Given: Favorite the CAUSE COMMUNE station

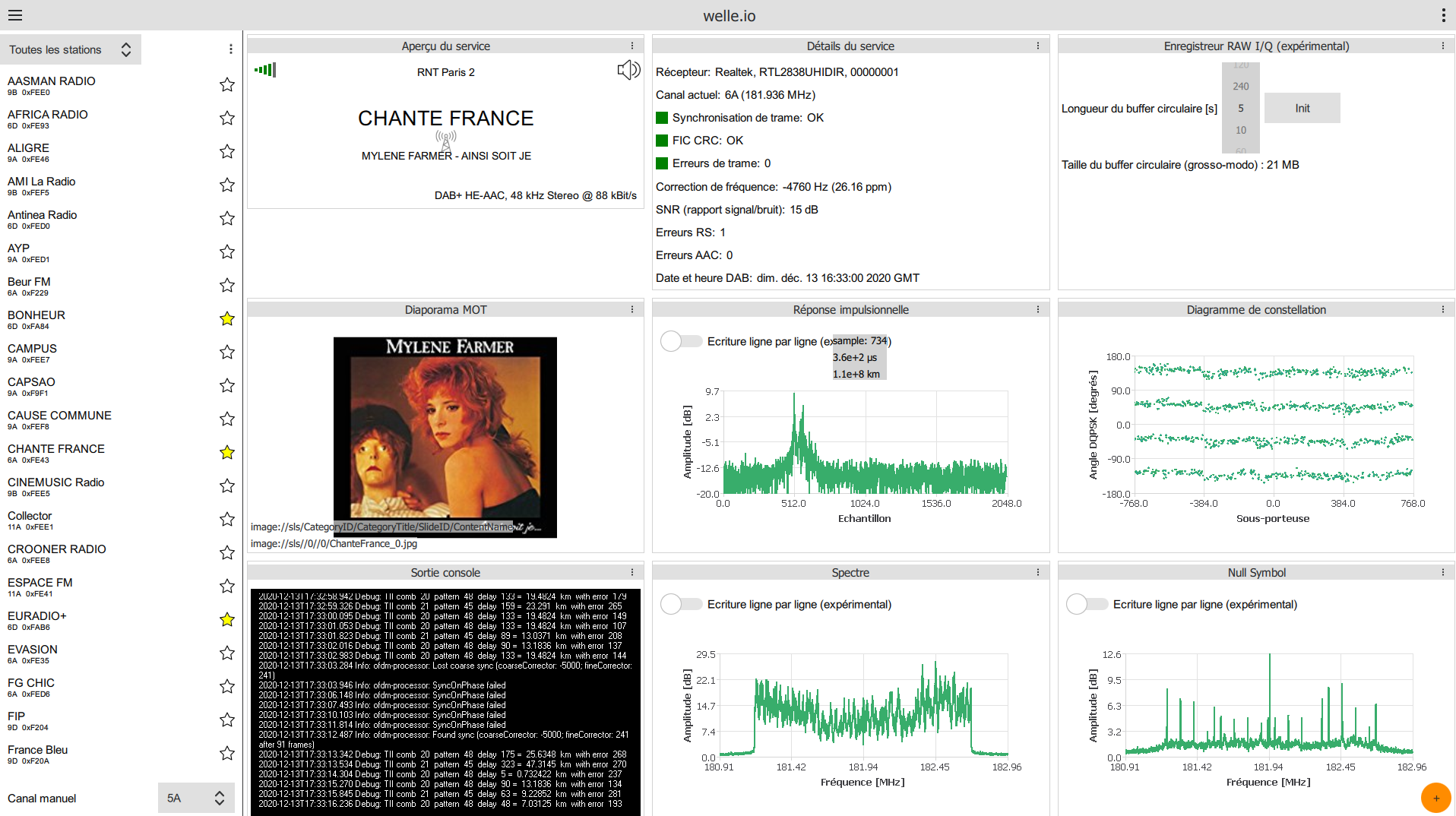Looking at the screenshot, I should pos(226,419).
